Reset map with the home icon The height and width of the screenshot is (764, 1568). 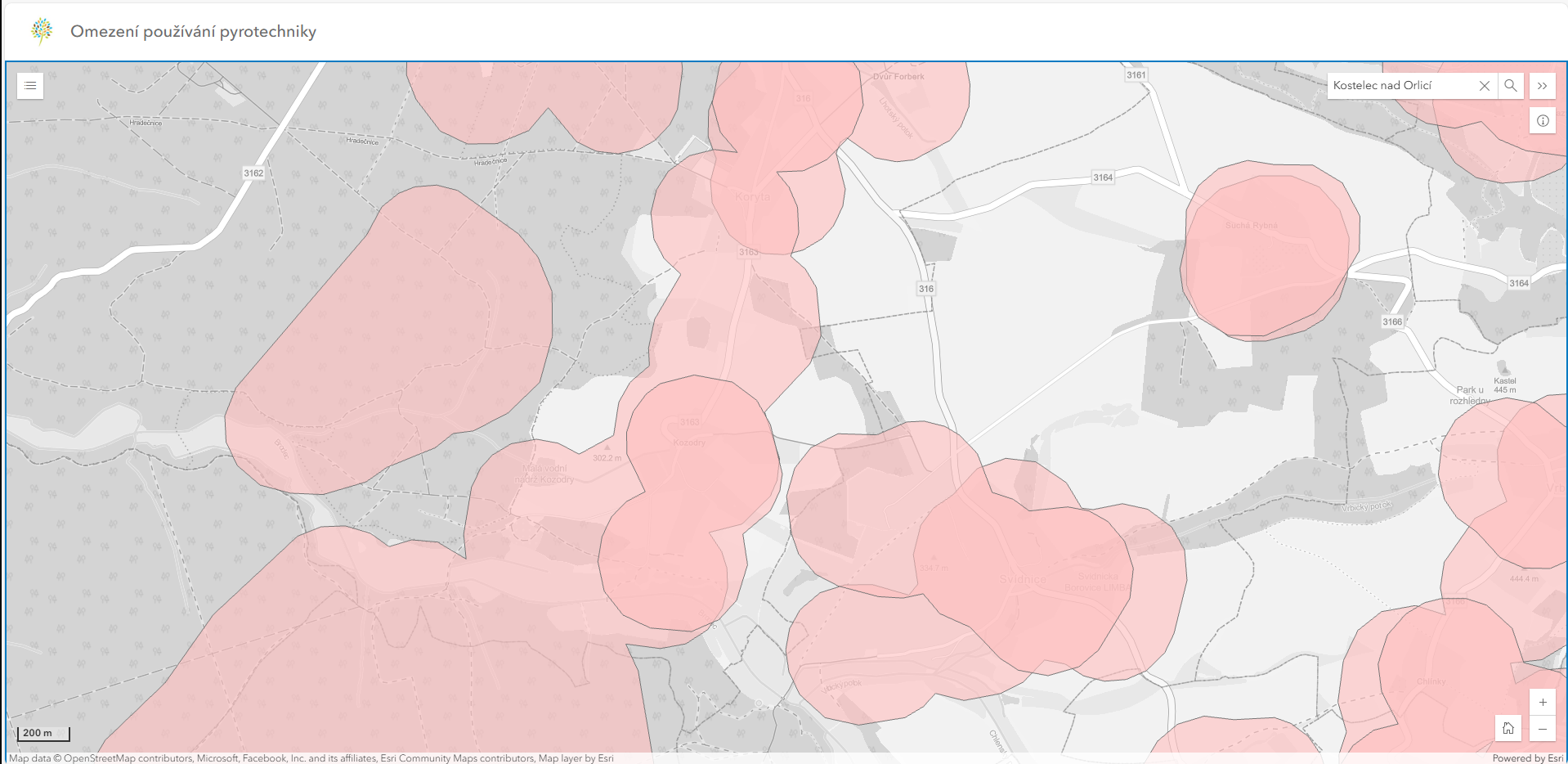point(1508,728)
